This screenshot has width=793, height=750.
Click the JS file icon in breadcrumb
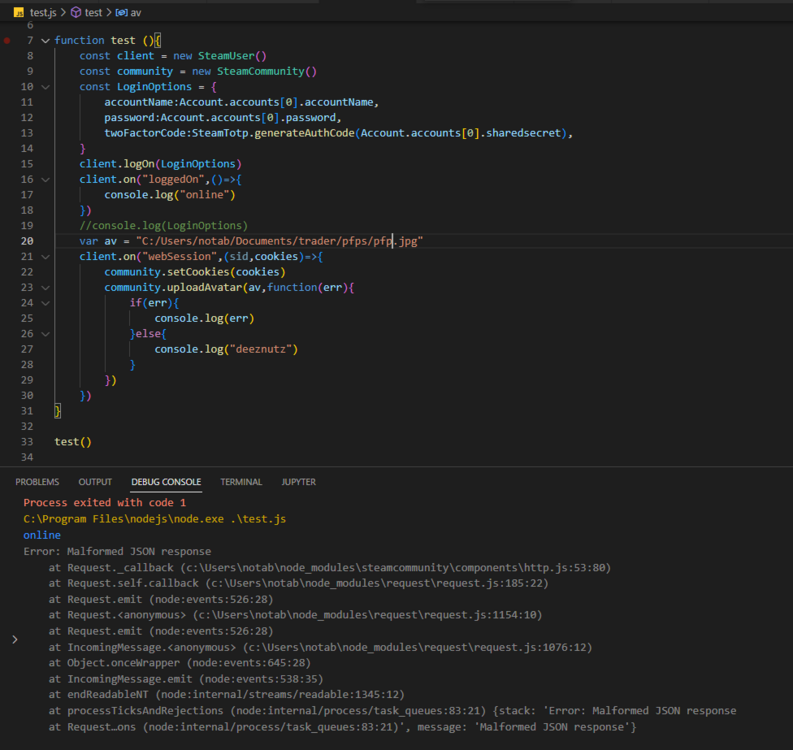[19, 12]
